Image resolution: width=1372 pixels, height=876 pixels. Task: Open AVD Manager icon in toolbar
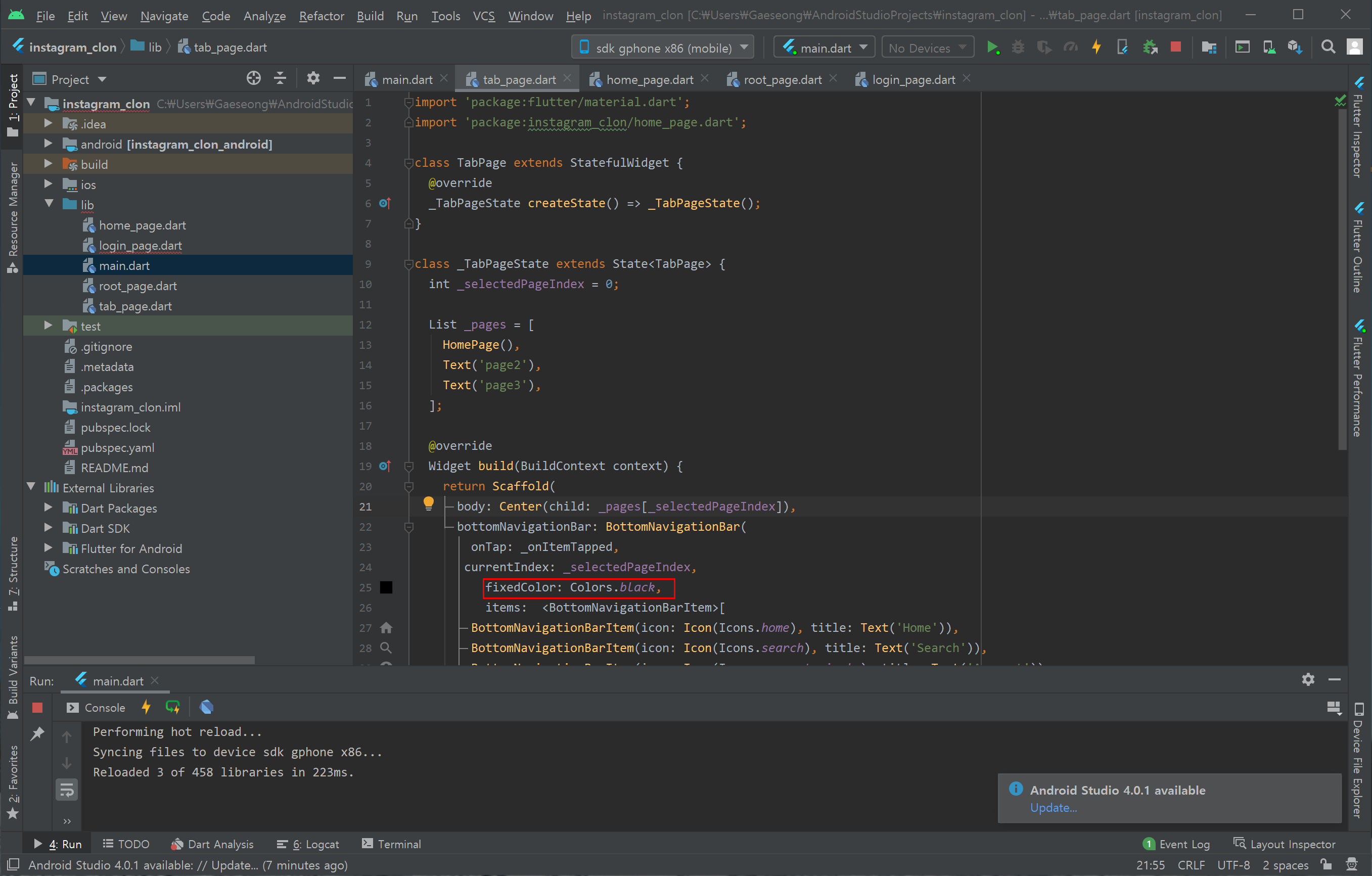coord(1269,48)
